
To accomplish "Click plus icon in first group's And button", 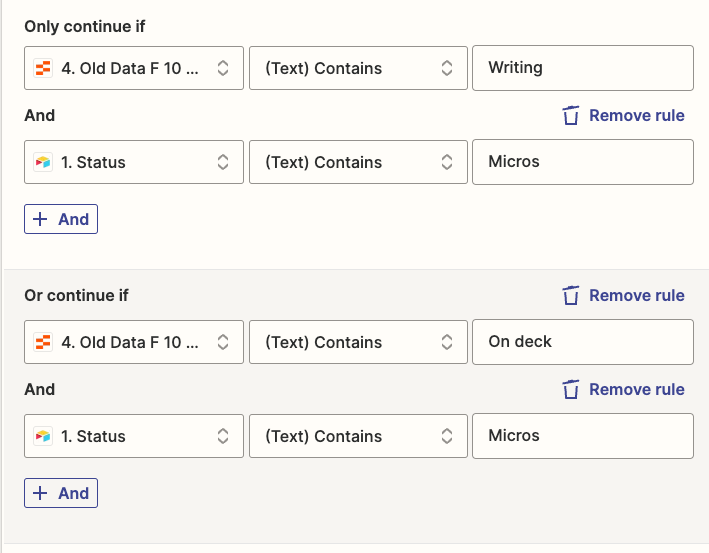I will point(41,219).
